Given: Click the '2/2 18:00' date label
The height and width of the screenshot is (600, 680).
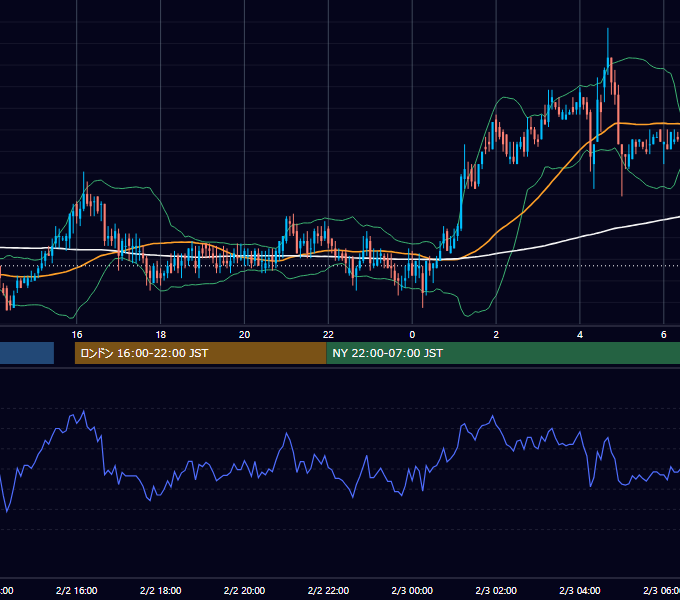Looking at the screenshot, I should click(160, 590).
